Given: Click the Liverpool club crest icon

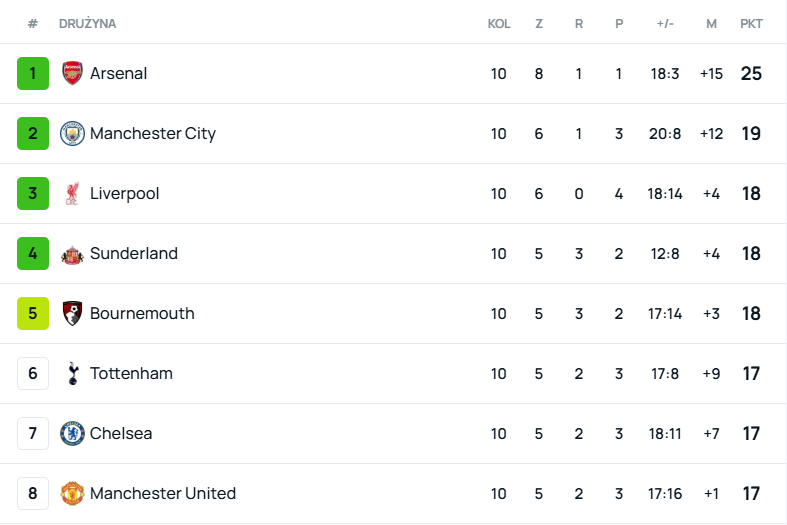Looking at the screenshot, I should 72,193.
